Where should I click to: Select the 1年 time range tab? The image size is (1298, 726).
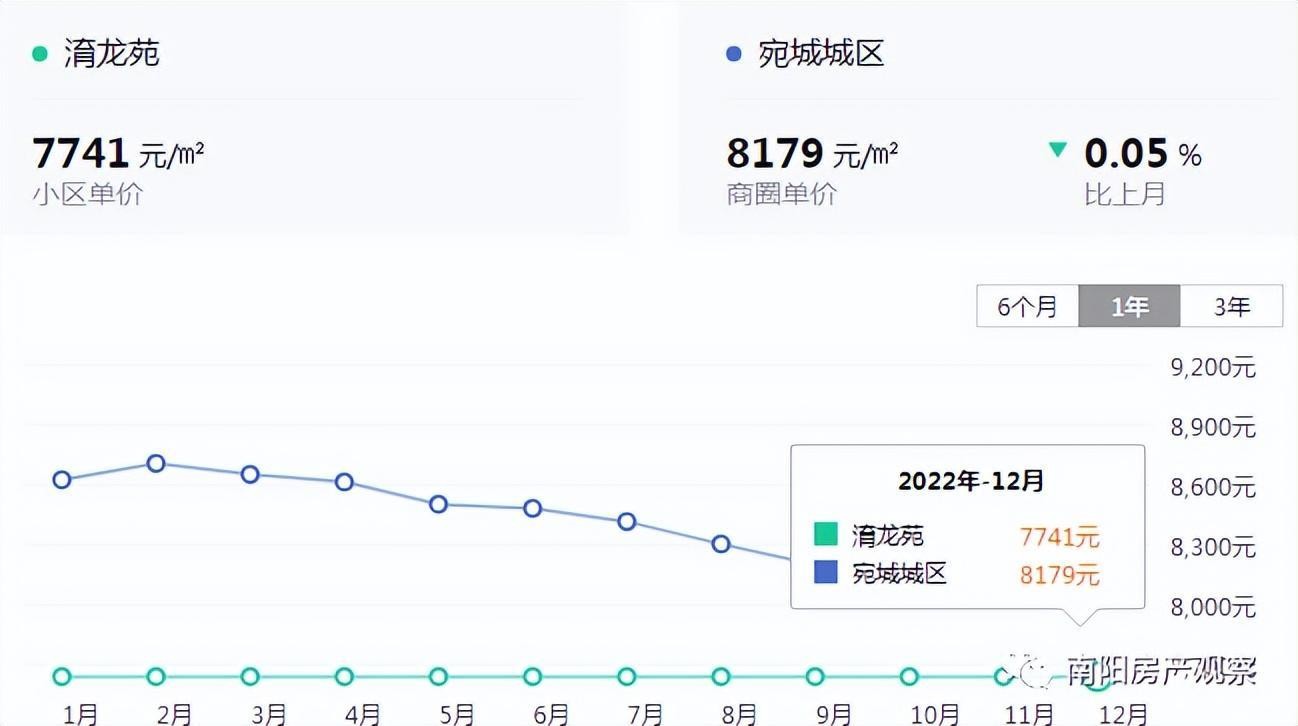coord(1129,306)
